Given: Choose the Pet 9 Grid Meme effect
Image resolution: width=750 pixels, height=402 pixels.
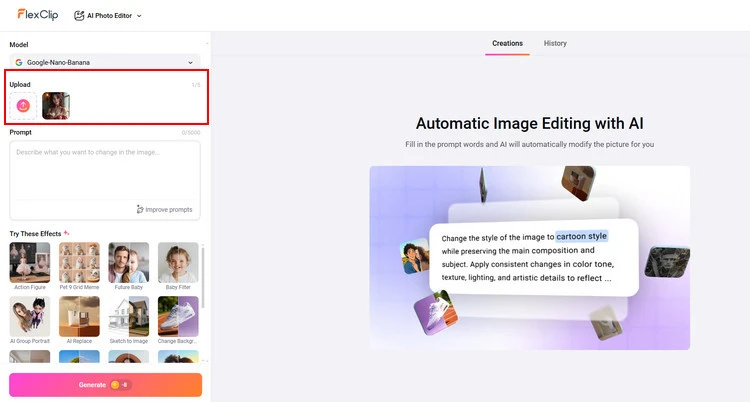Looking at the screenshot, I should [79, 266].
